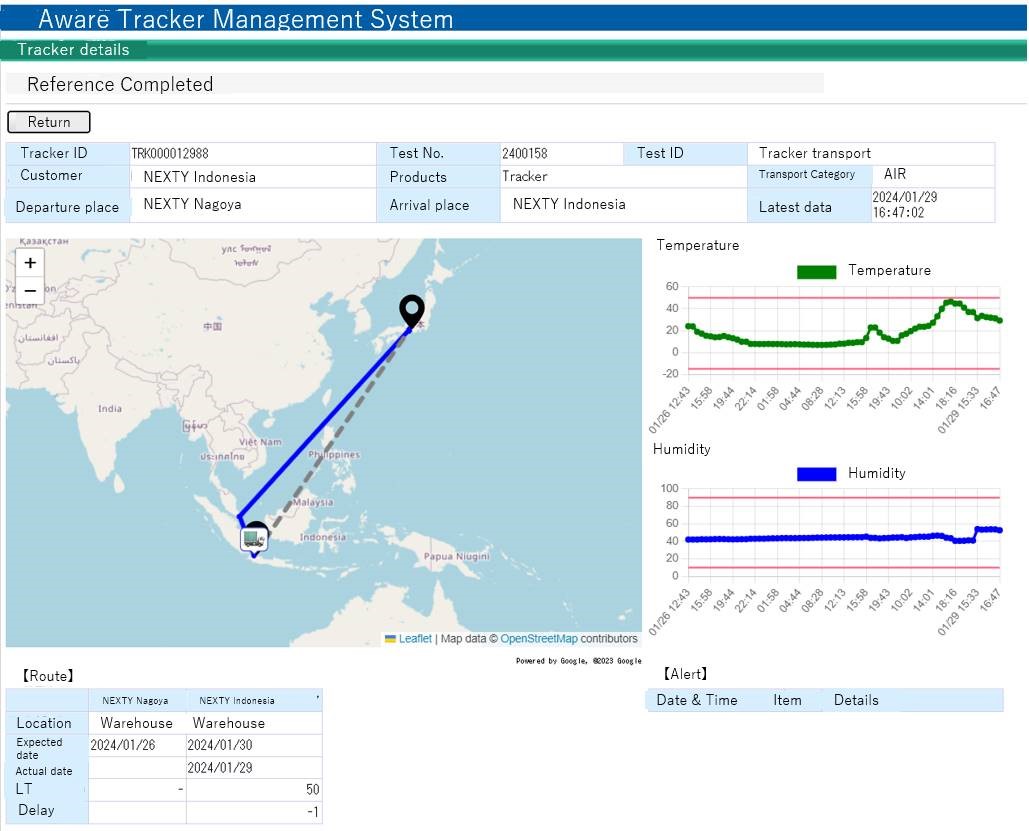Select expected date 2024/01/30

pos(220,745)
